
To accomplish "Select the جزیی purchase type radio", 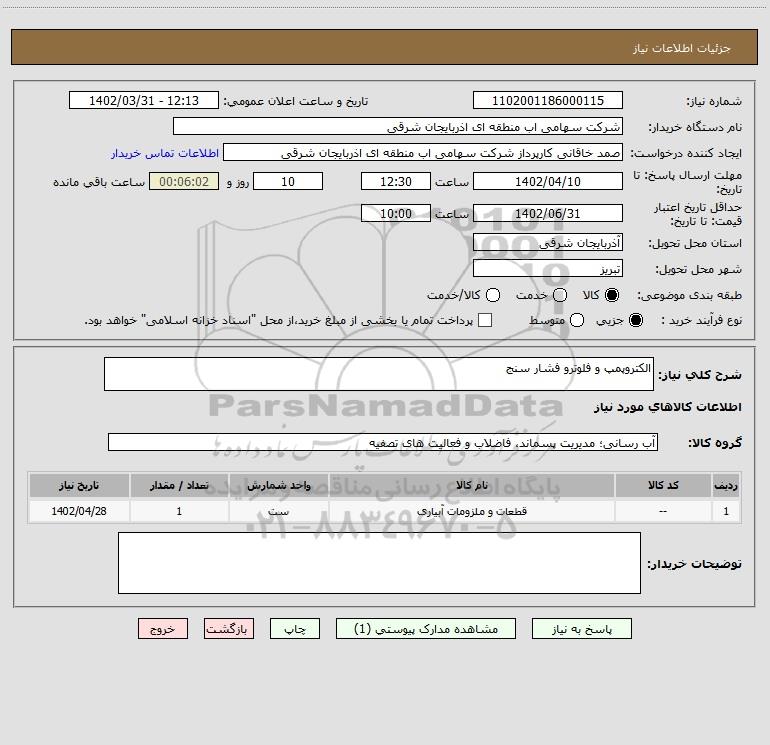I will click(x=635, y=320).
